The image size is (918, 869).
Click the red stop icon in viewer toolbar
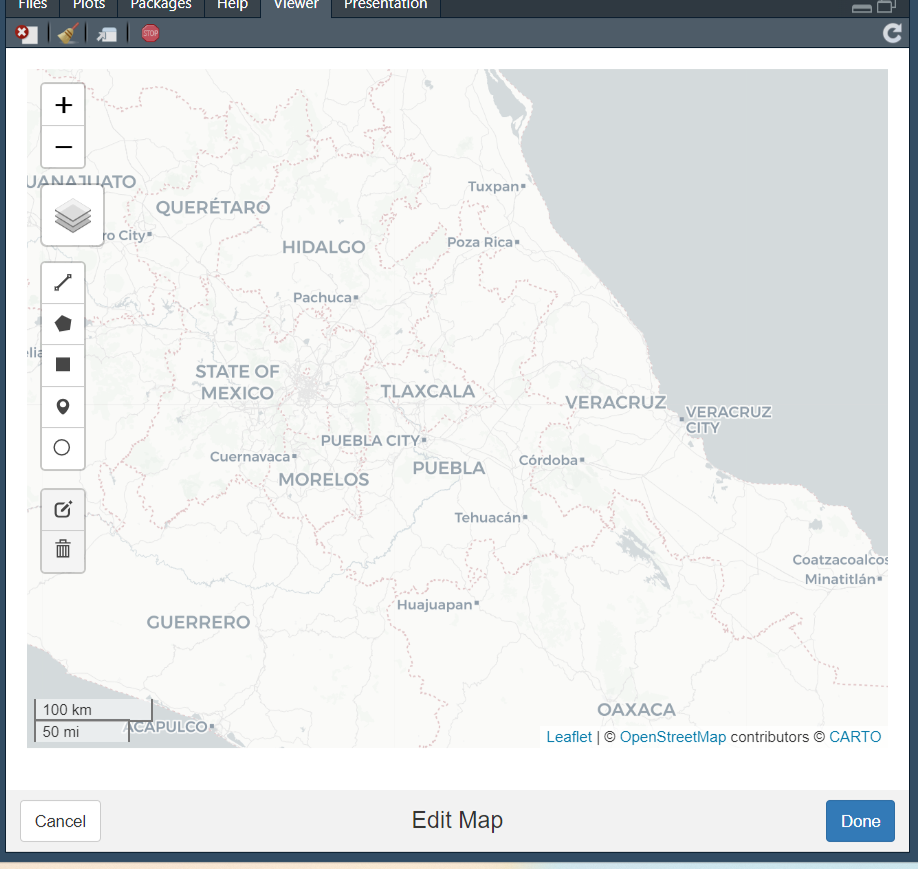(x=150, y=33)
